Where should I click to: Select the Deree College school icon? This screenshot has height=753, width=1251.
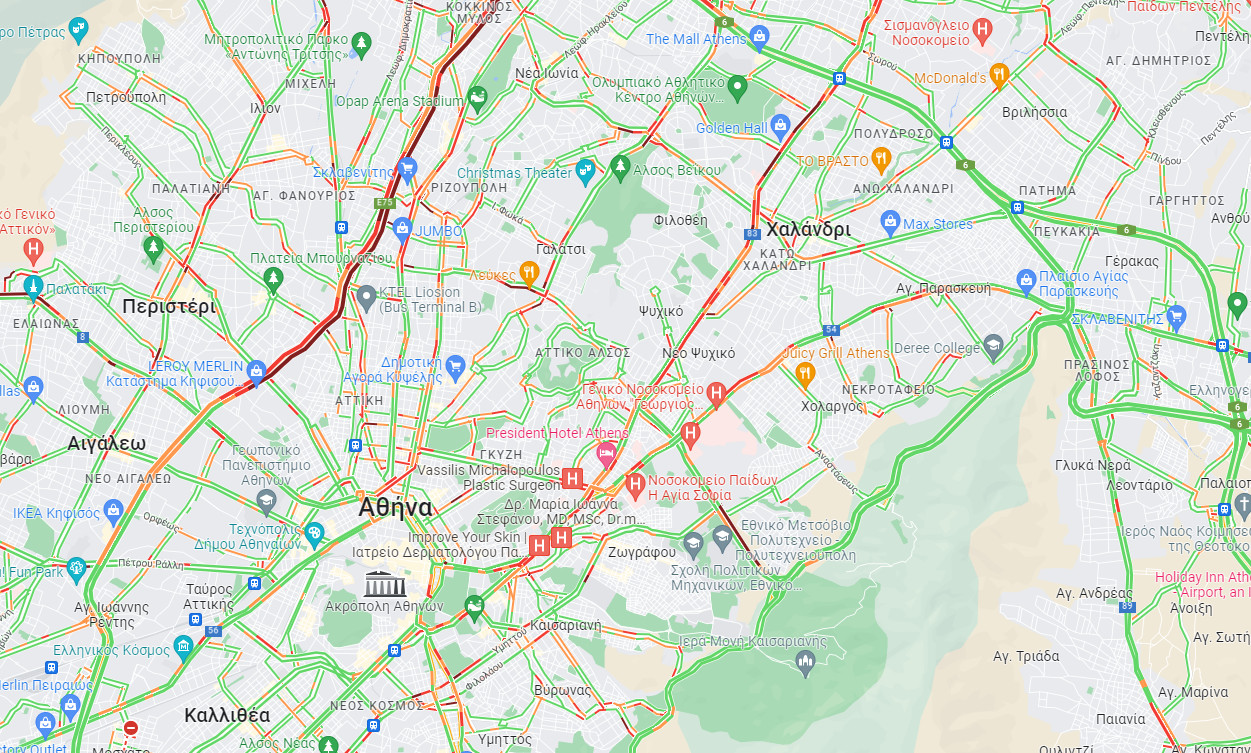tap(993, 347)
